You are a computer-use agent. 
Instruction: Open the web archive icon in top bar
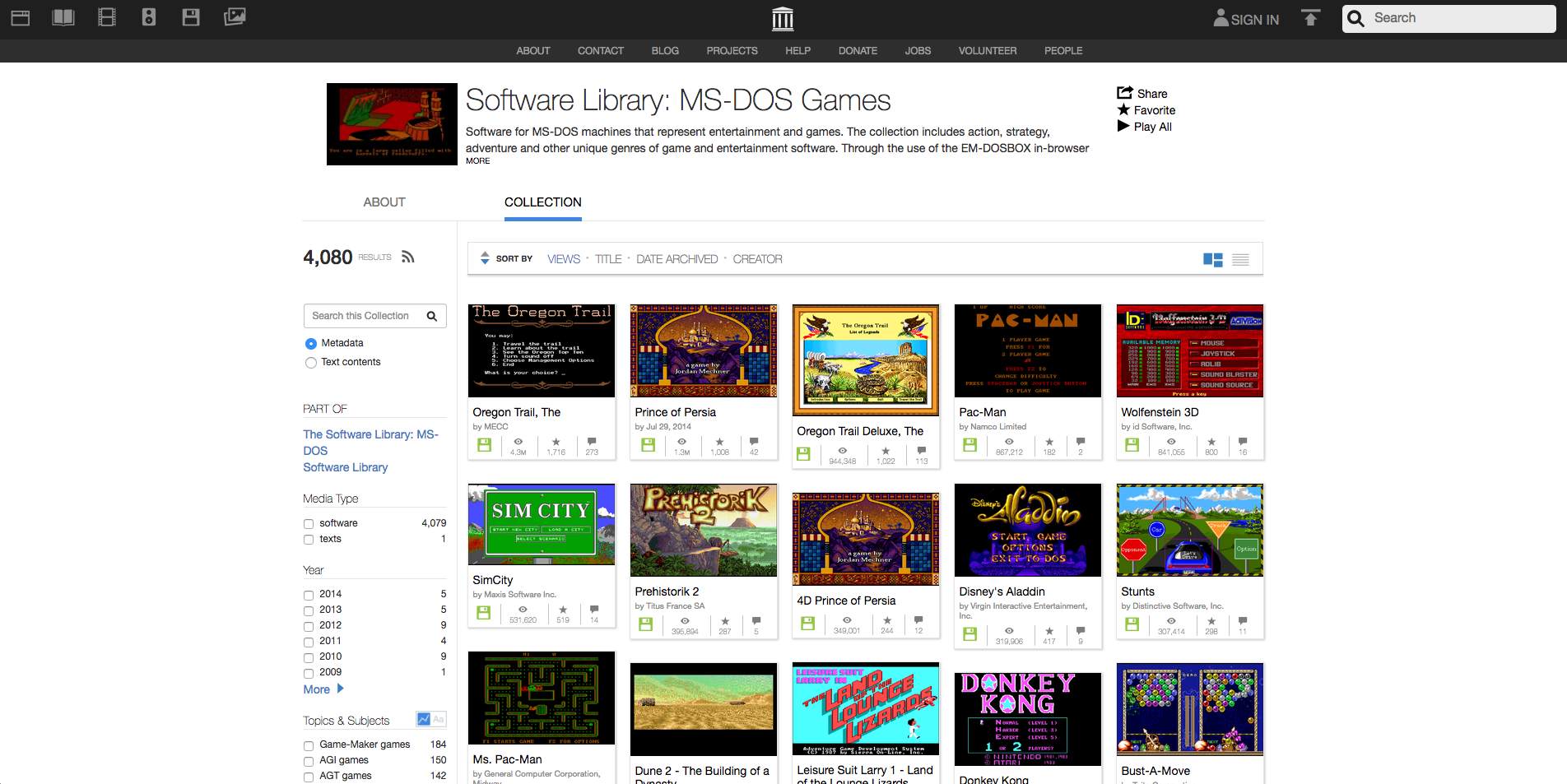21,17
